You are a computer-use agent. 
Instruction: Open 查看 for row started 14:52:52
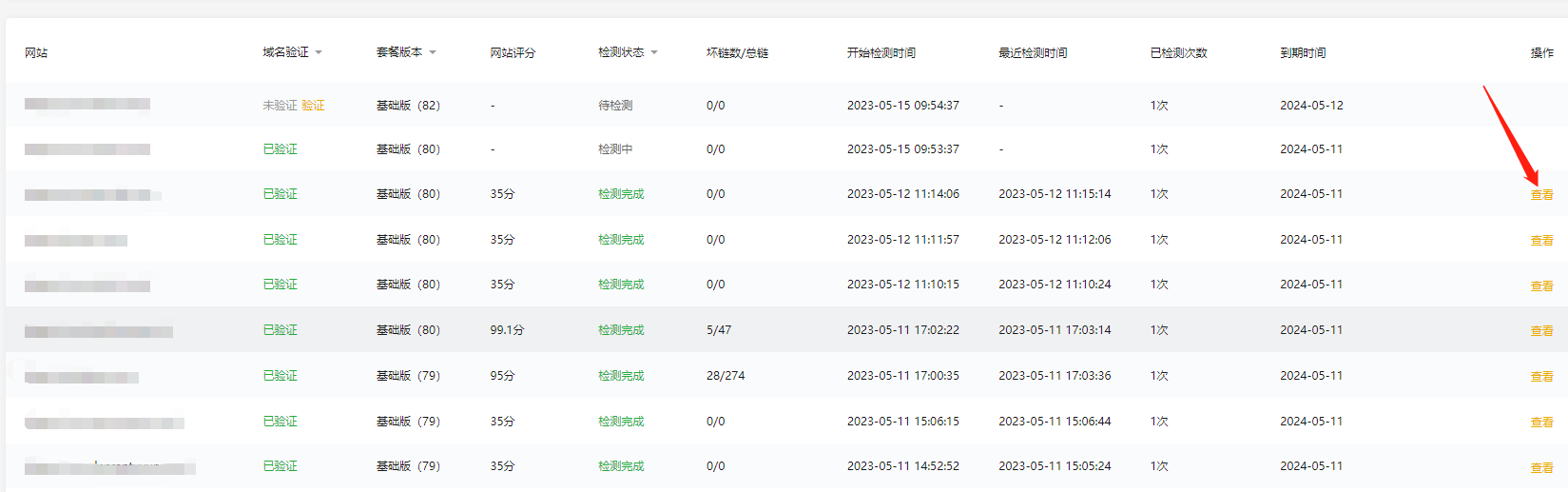pos(1541,468)
